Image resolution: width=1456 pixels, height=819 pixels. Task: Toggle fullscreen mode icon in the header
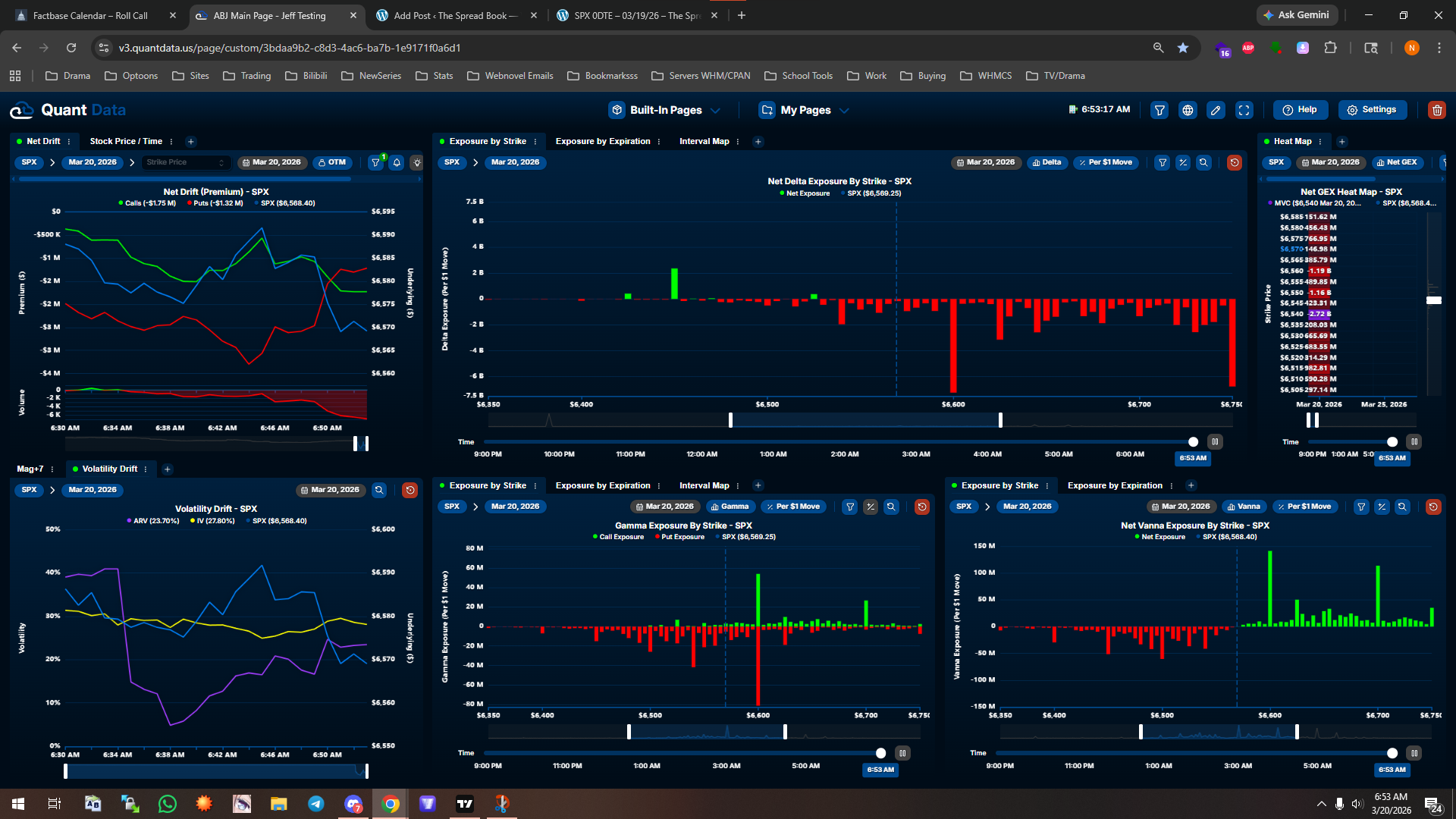pyautogui.click(x=1244, y=110)
